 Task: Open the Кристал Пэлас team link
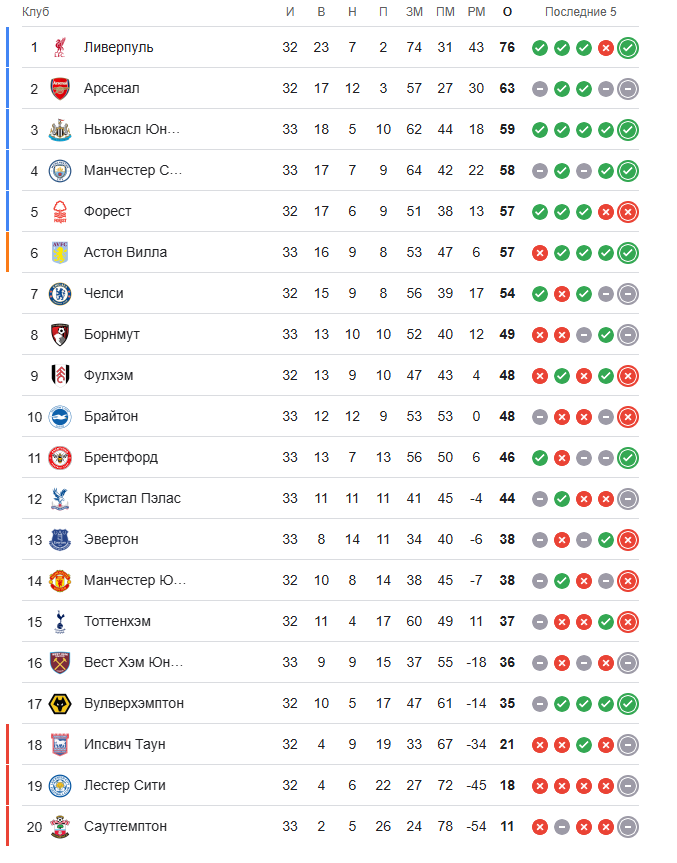click(132, 499)
